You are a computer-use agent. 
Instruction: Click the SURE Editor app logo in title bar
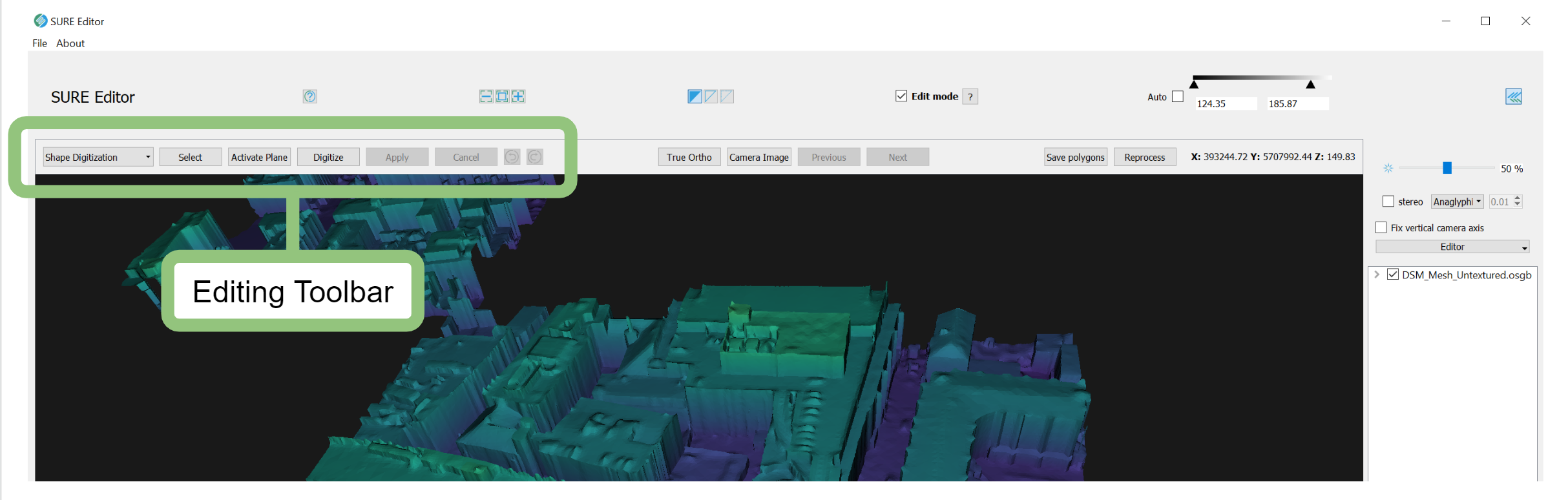40,21
